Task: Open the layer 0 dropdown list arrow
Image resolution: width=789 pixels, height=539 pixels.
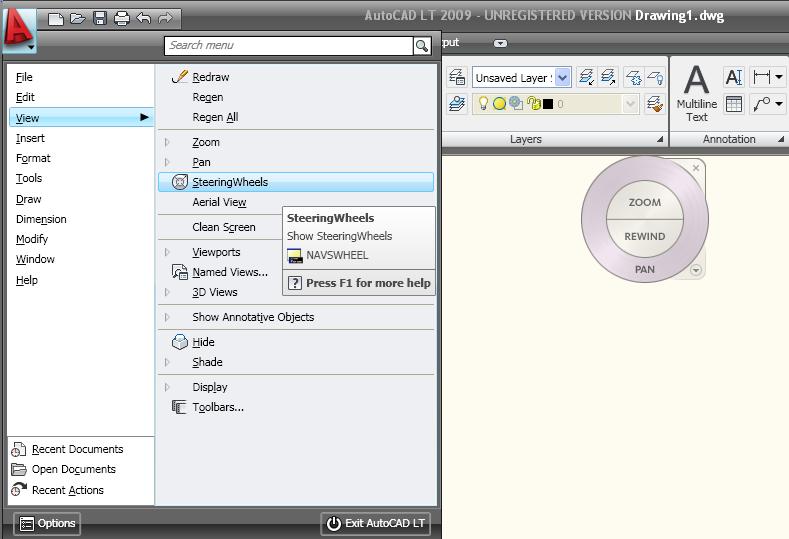Action: pos(630,104)
